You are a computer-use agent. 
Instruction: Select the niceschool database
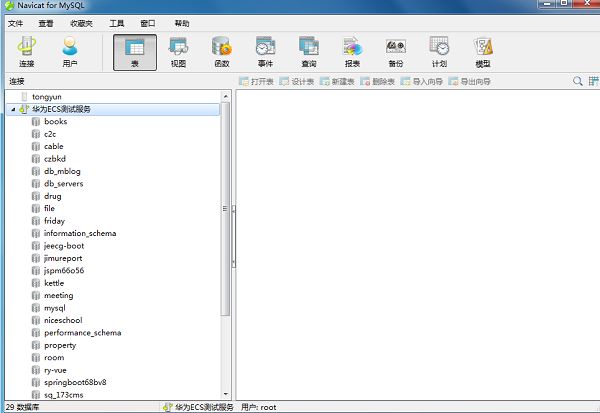(63, 320)
